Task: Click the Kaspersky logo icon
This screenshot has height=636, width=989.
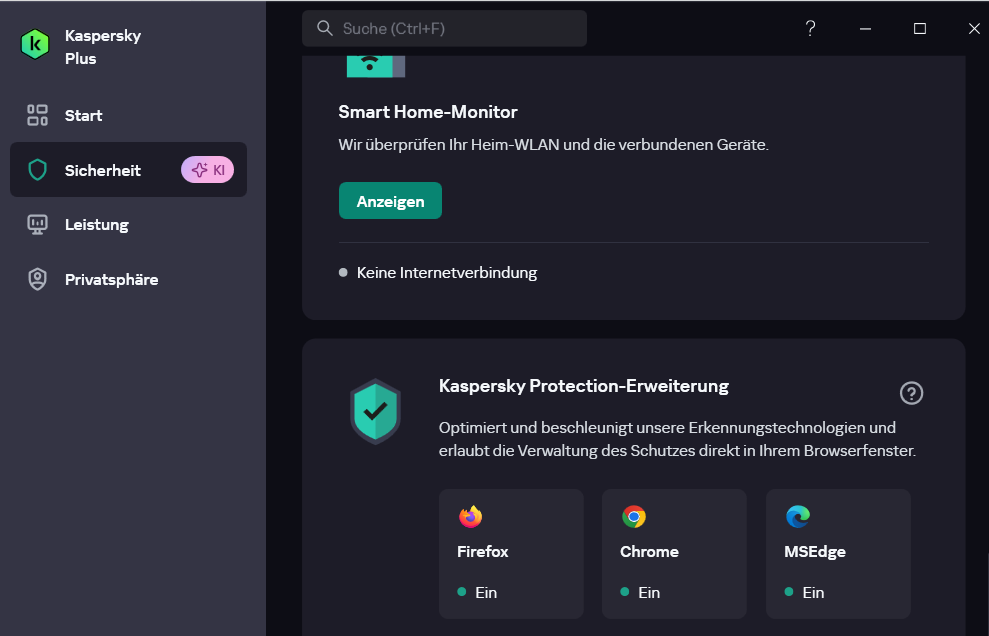Action: click(35, 44)
